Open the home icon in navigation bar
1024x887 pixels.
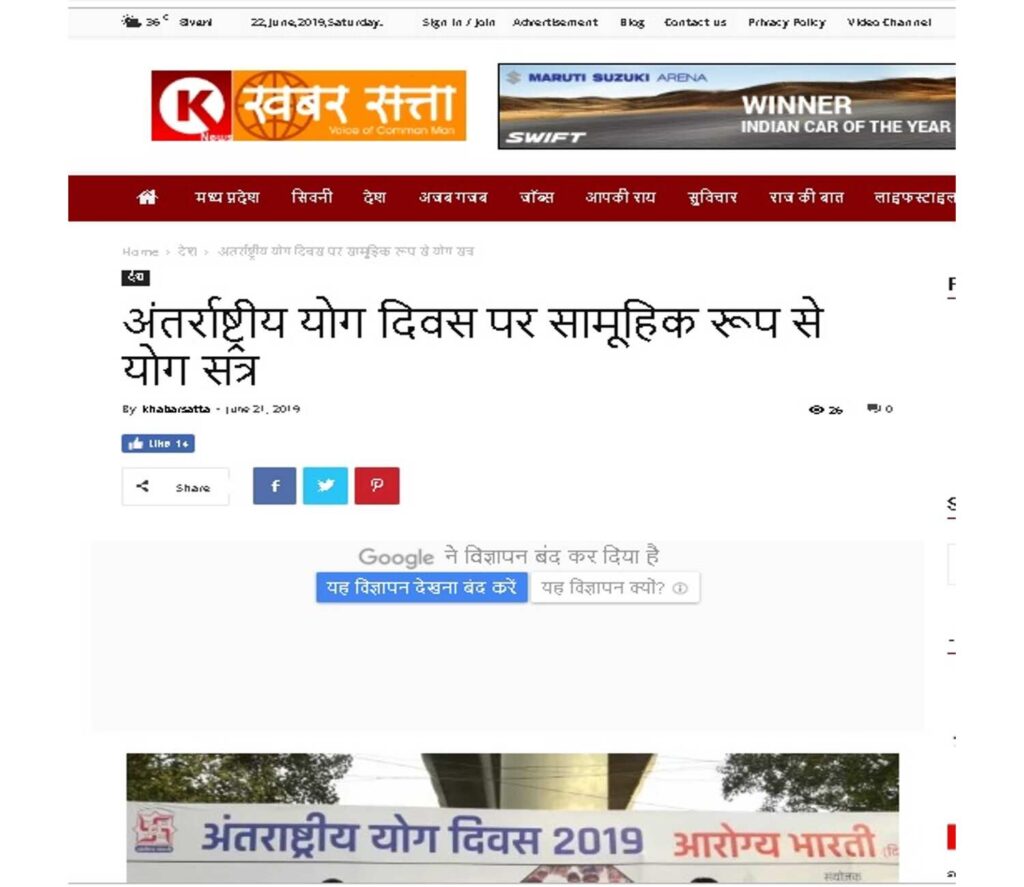[147, 197]
